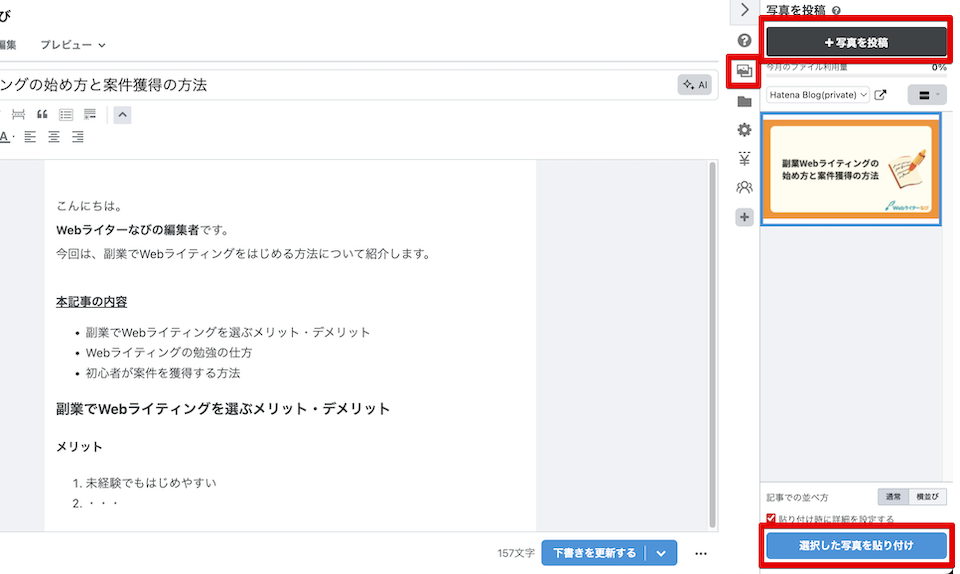Screen dimensions: 960x574
Task: Open the settings gear icon in sidebar
Action: [744, 130]
